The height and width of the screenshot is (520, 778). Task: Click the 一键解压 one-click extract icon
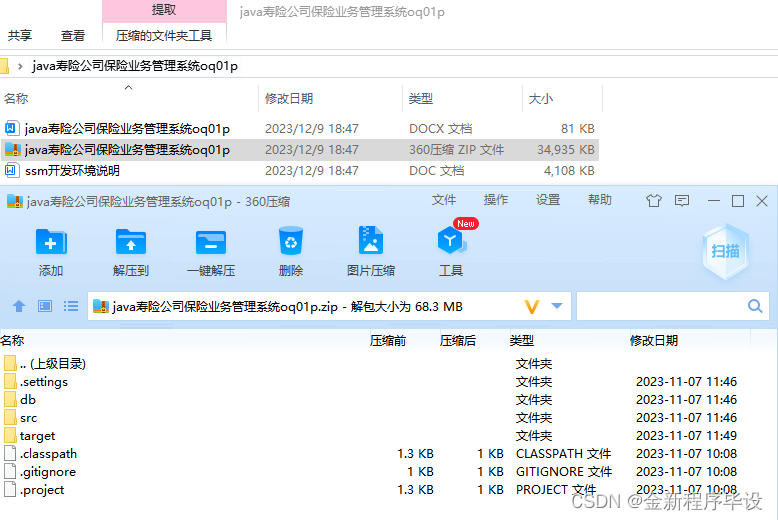pyautogui.click(x=211, y=243)
